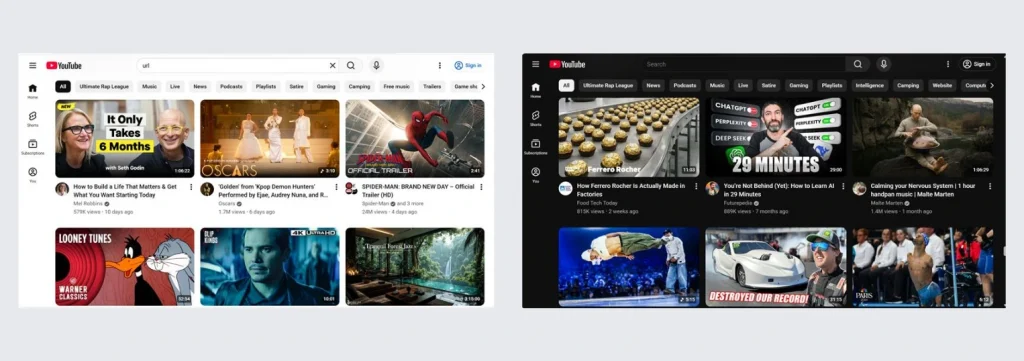Open options for the Learn AI video
1024x361 pixels.
coord(843,186)
